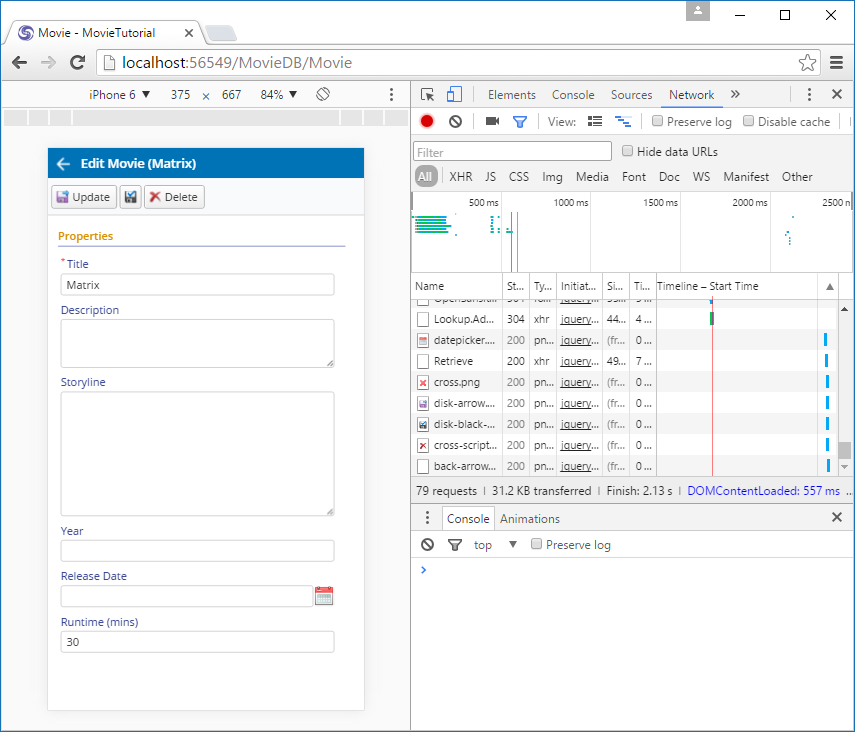Enable Preserve log in Network panel
855x732 pixels.
point(658,121)
